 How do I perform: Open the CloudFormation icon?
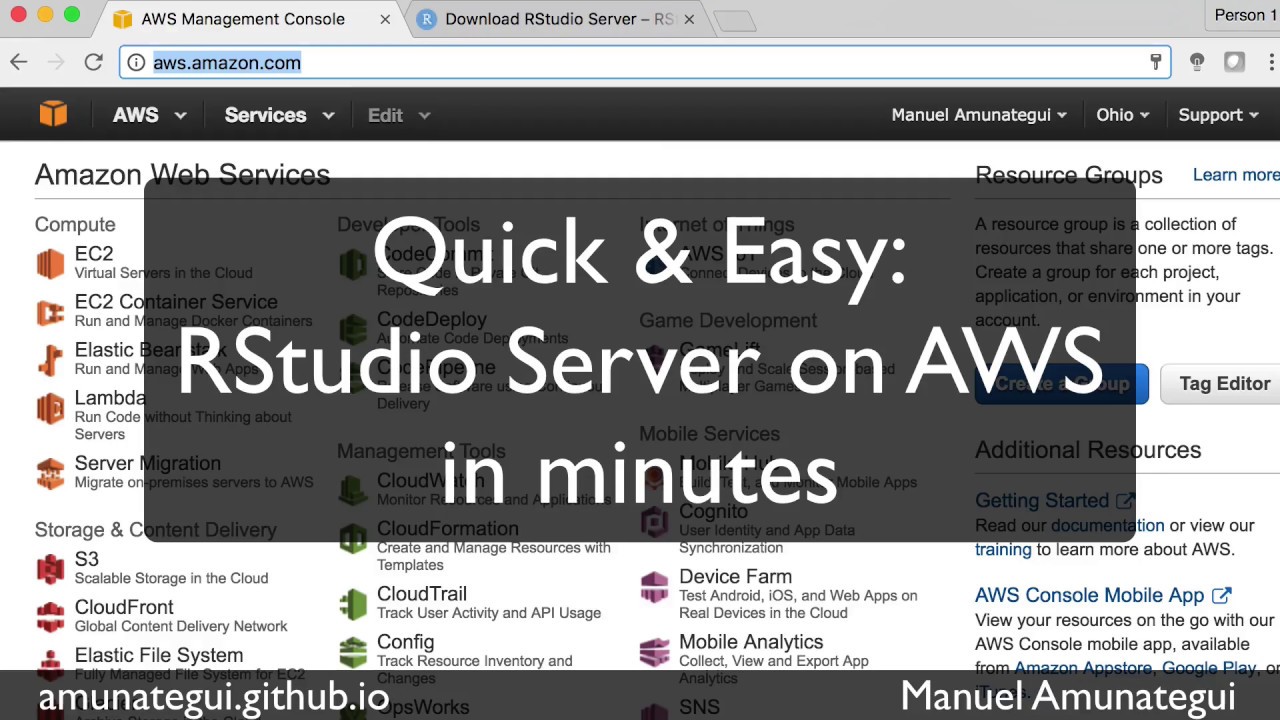[x=352, y=539]
